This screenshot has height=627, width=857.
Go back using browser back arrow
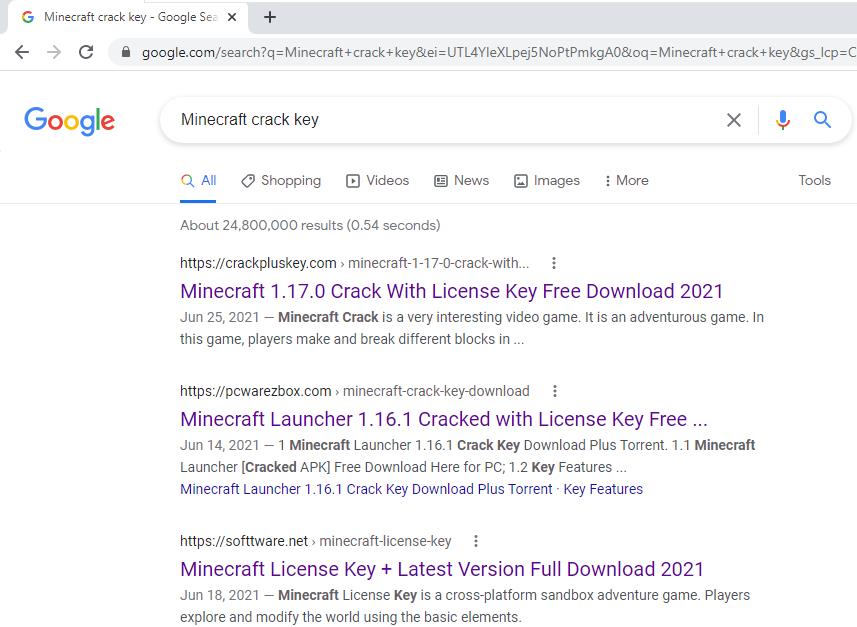pyautogui.click(x=22, y=52)
